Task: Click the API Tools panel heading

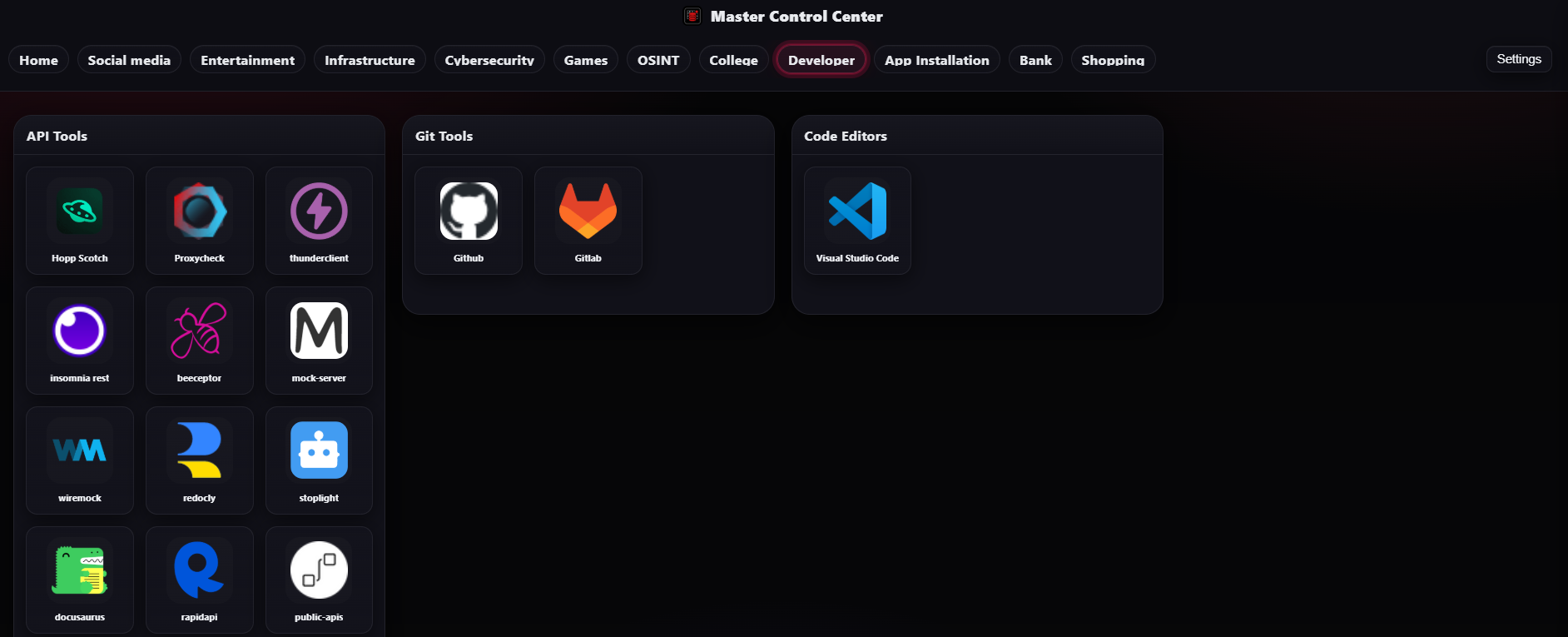Action: click(57, 136)
